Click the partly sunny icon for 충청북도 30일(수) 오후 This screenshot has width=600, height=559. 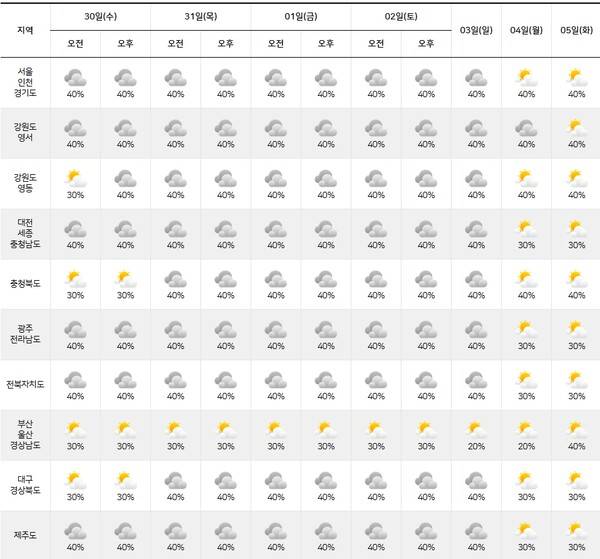(x=126, y=279)
